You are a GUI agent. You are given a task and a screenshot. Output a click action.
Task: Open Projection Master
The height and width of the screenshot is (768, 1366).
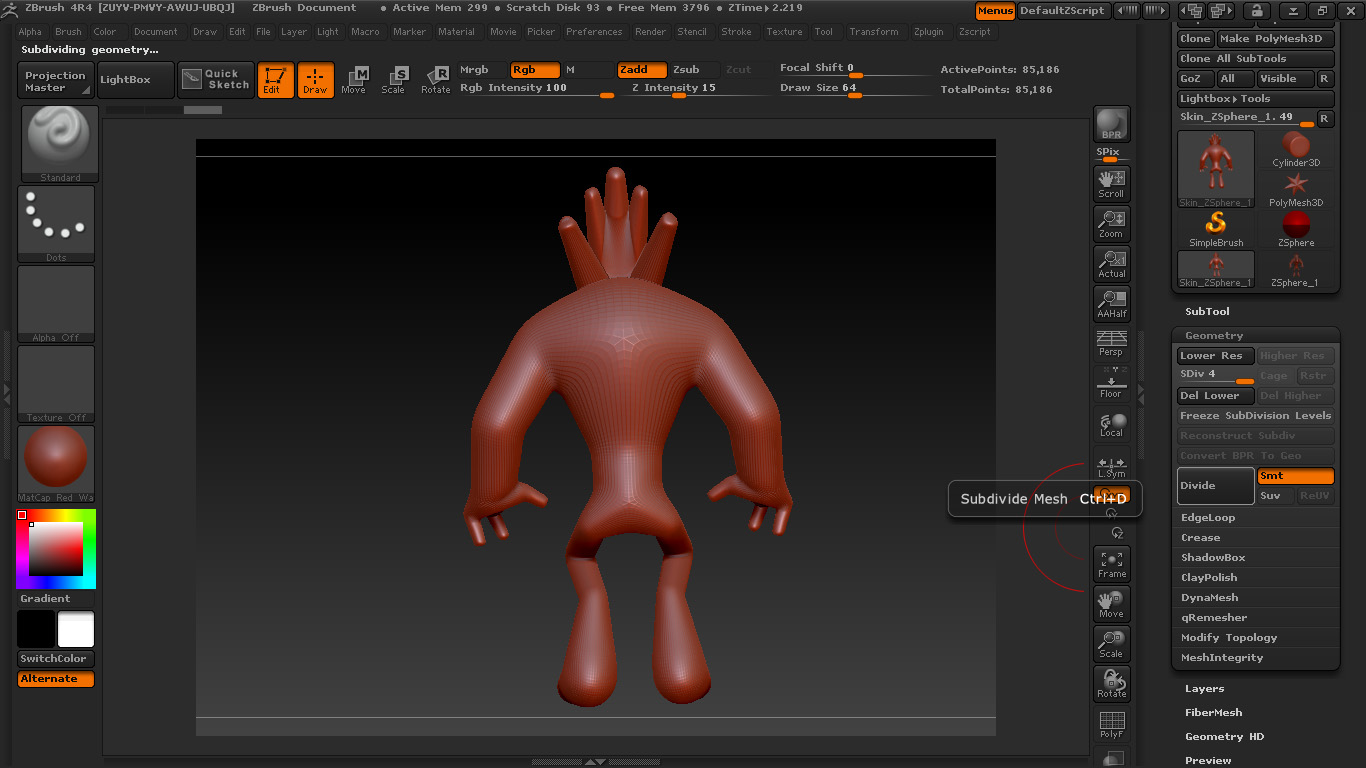click(x=56, y=81)
